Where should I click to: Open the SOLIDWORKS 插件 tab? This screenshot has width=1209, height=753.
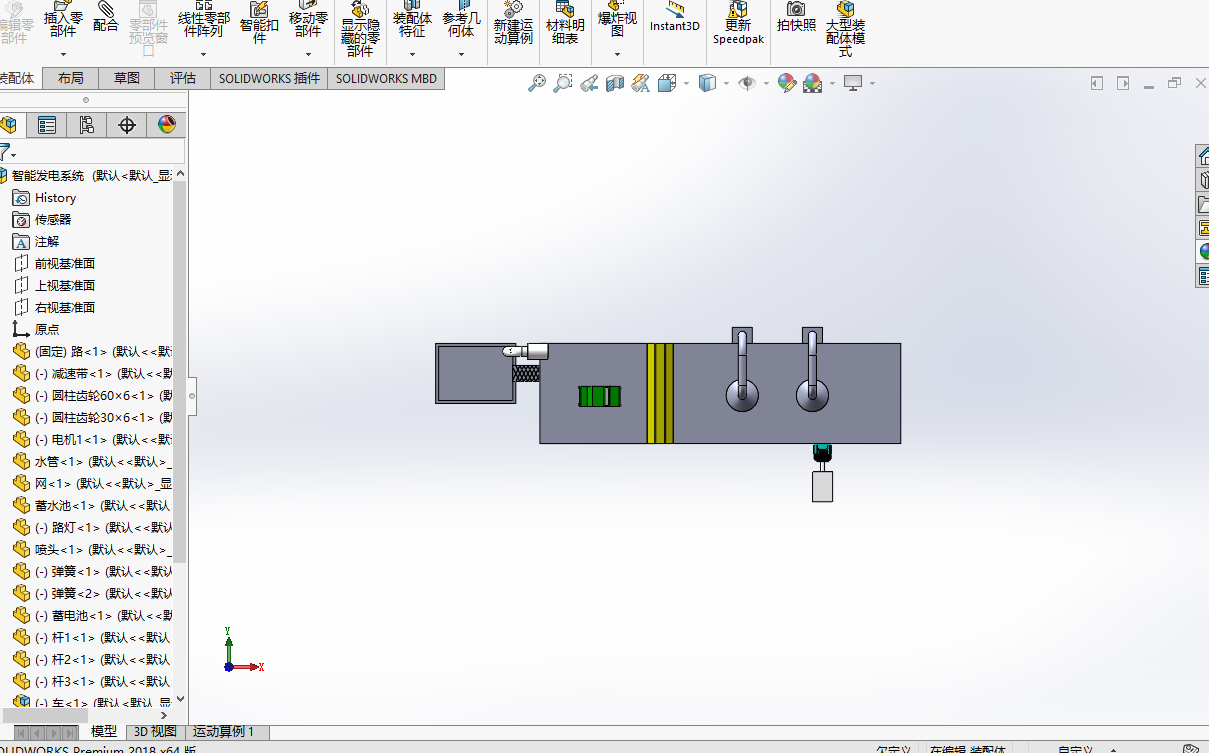click(x=269, y=78)
